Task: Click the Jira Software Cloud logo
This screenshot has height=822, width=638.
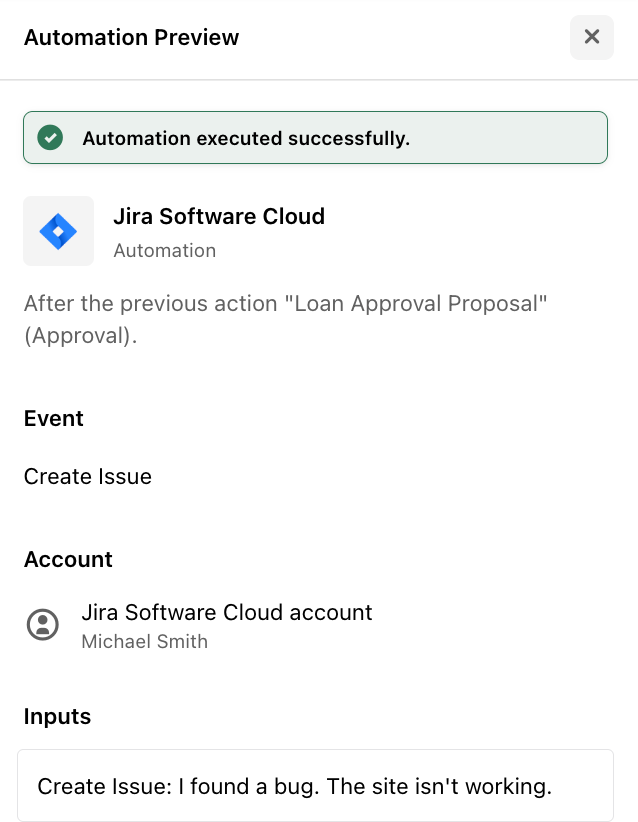Action: pos(58,231)
